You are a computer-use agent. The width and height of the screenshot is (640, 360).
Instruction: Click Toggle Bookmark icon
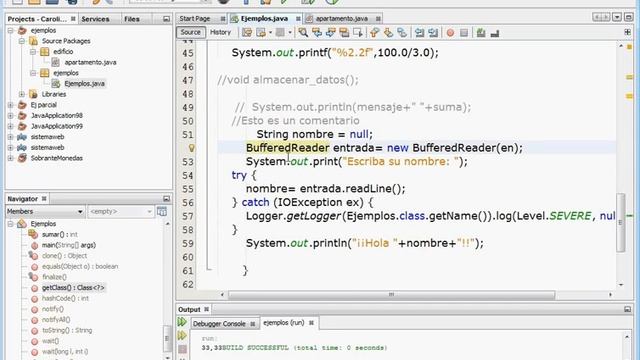click(402, 33)
